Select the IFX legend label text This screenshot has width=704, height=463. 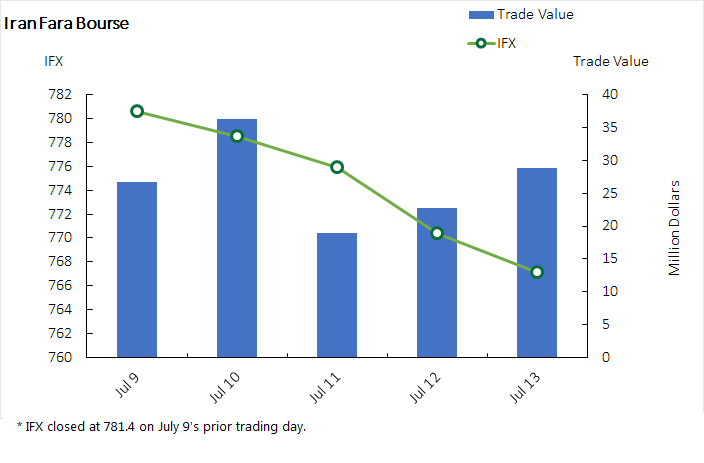click(x=507, y=42)
